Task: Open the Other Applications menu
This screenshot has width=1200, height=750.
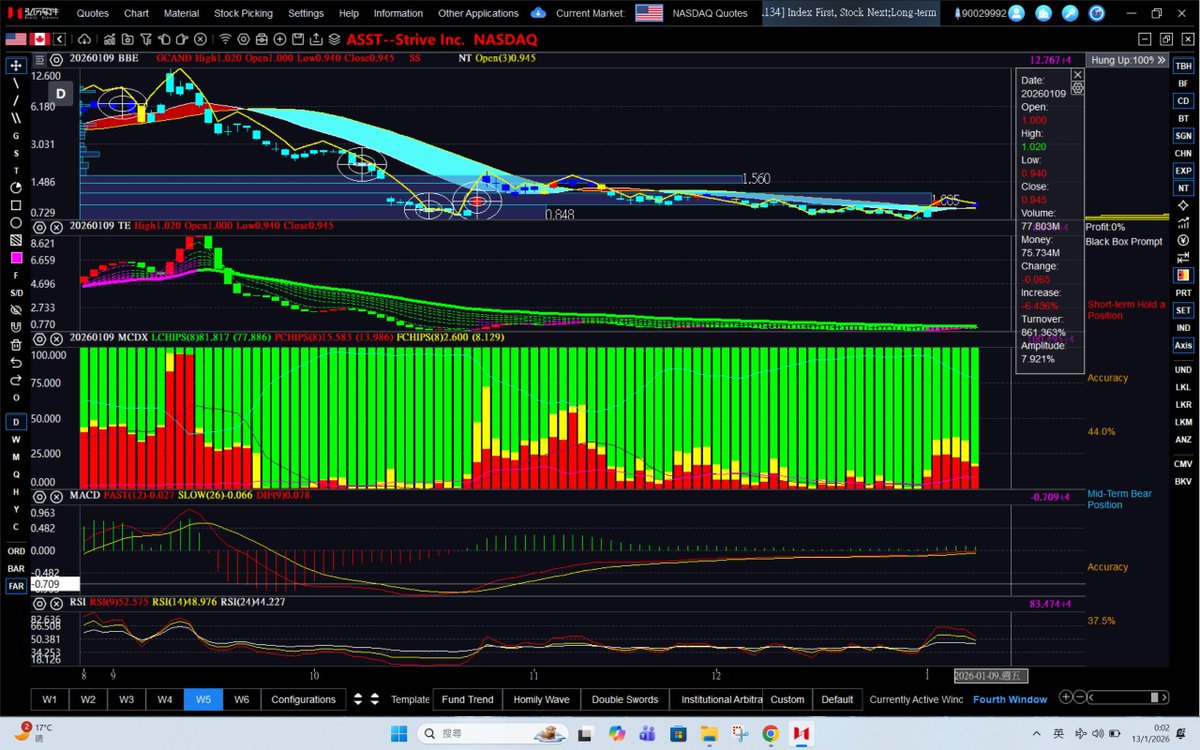Action: 478,13
